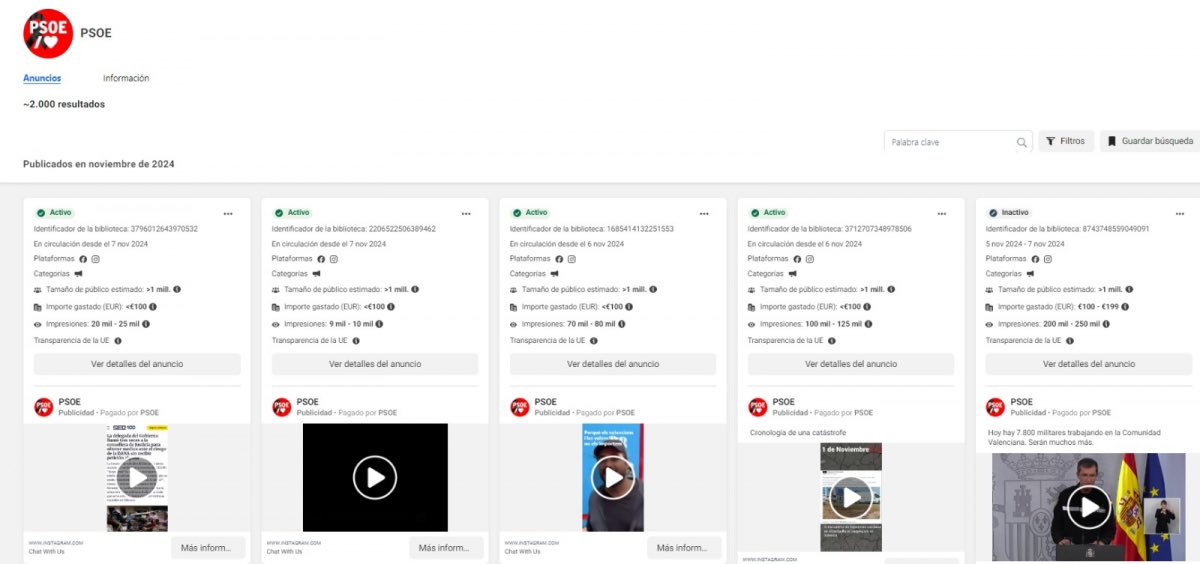Play the Cronología de una catástrofe video

click(x=851, y=497)
